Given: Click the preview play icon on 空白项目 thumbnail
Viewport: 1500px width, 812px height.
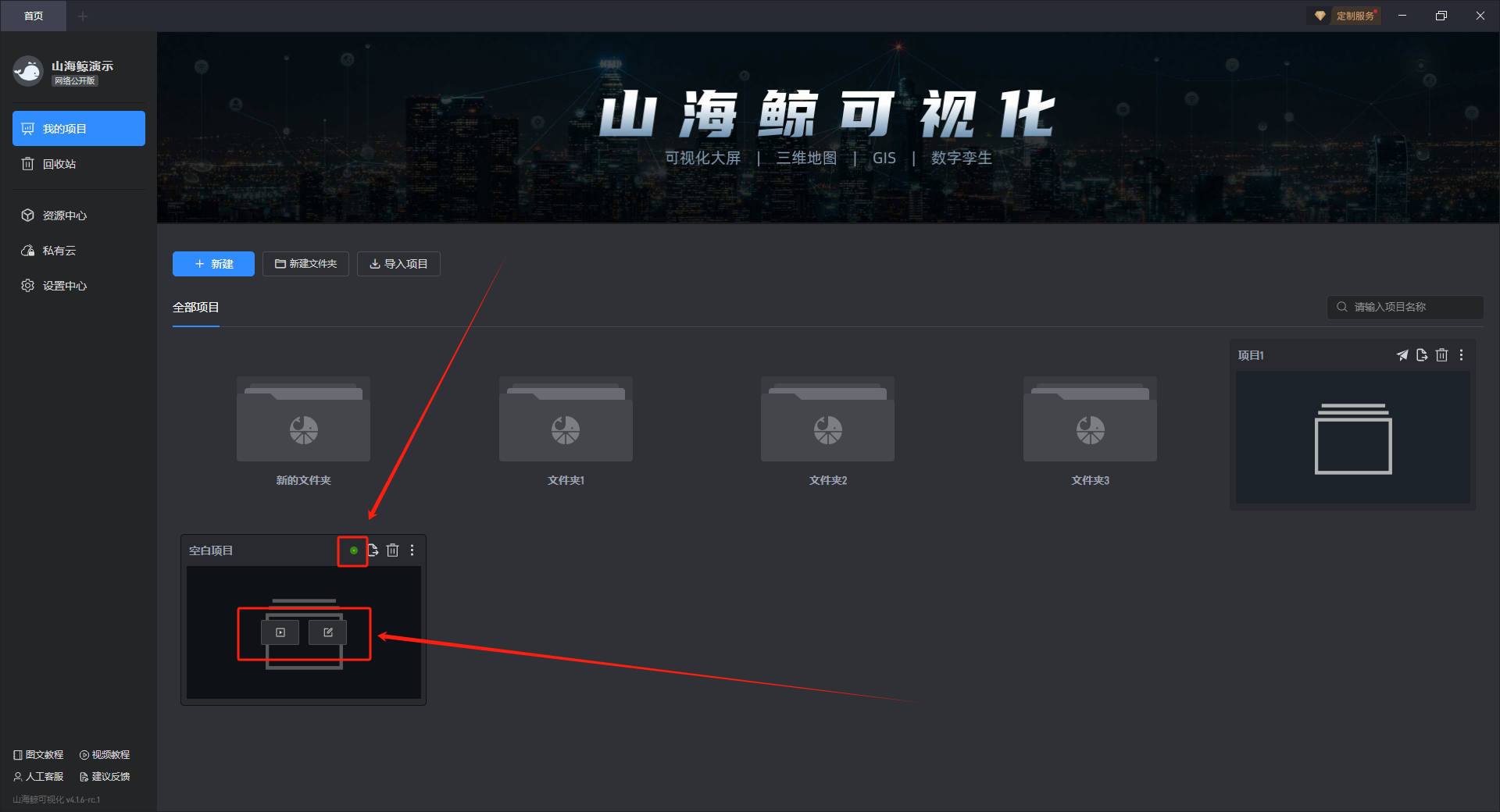Looking at the screenshot, I should coord(280,632).
